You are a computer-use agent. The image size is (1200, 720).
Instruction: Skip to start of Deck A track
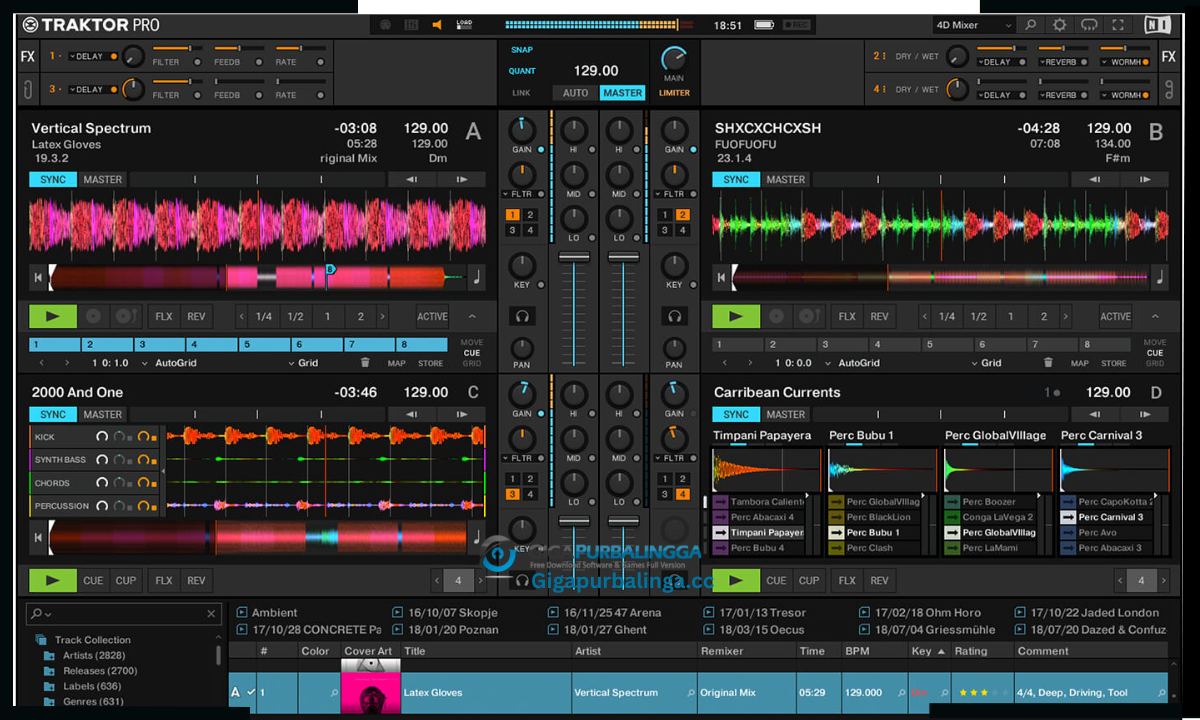[38, 278]
